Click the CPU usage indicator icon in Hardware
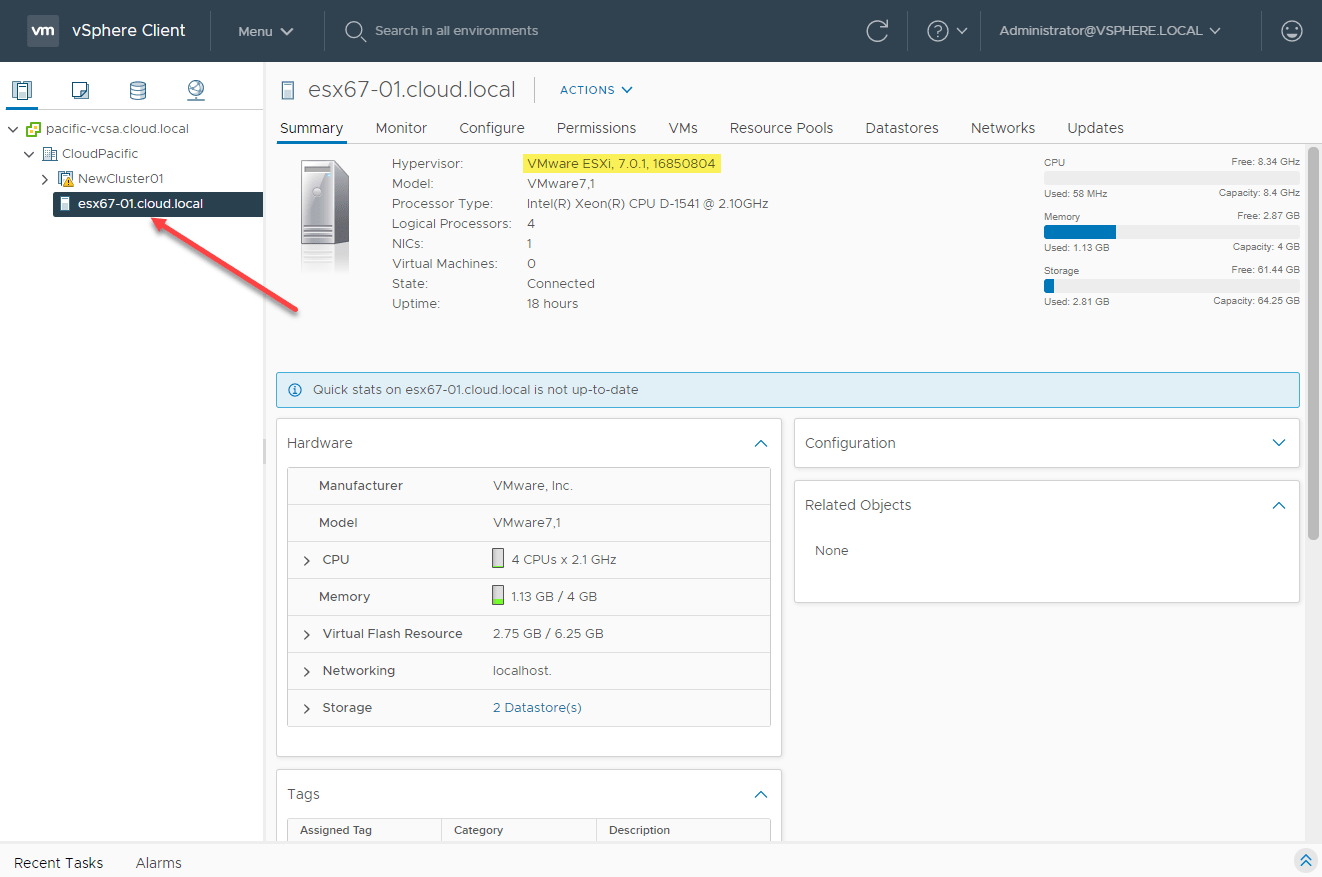Image resolution: width=1322 pixels, height=877 pixels. [498, 558]
